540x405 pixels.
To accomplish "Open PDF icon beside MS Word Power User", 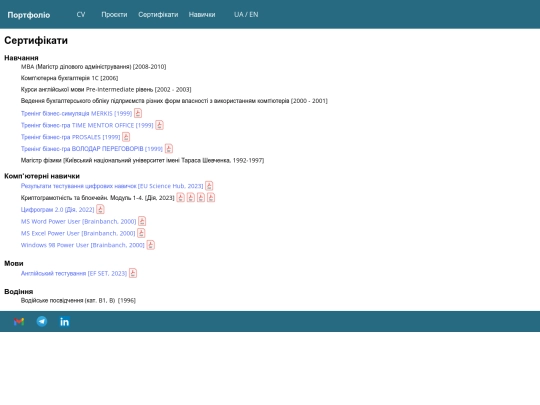I will tap(142, 221).
